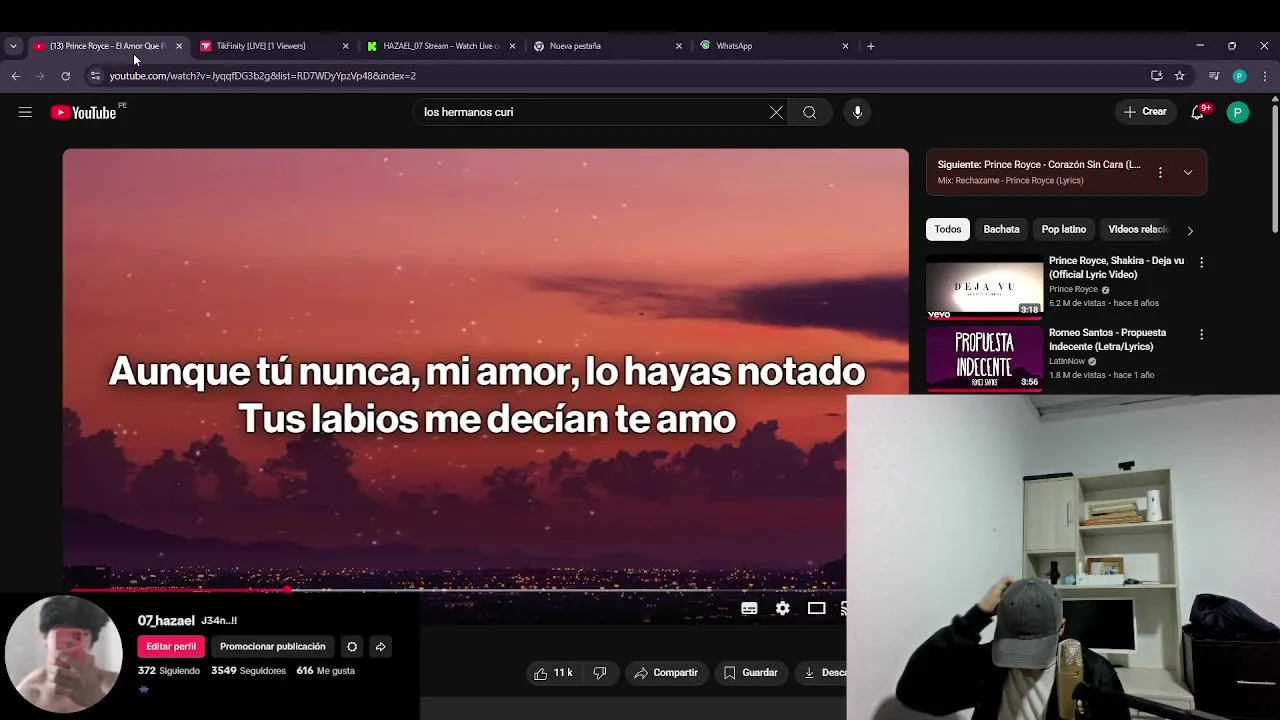Toggle theater mode in the player

point(817,608)
